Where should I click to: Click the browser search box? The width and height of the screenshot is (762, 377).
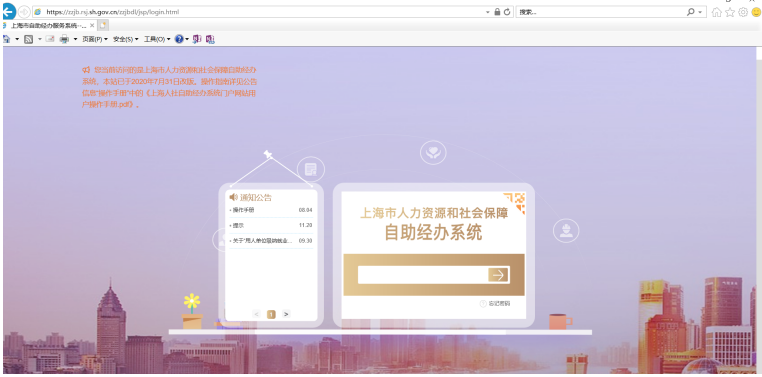click(600, 12)
